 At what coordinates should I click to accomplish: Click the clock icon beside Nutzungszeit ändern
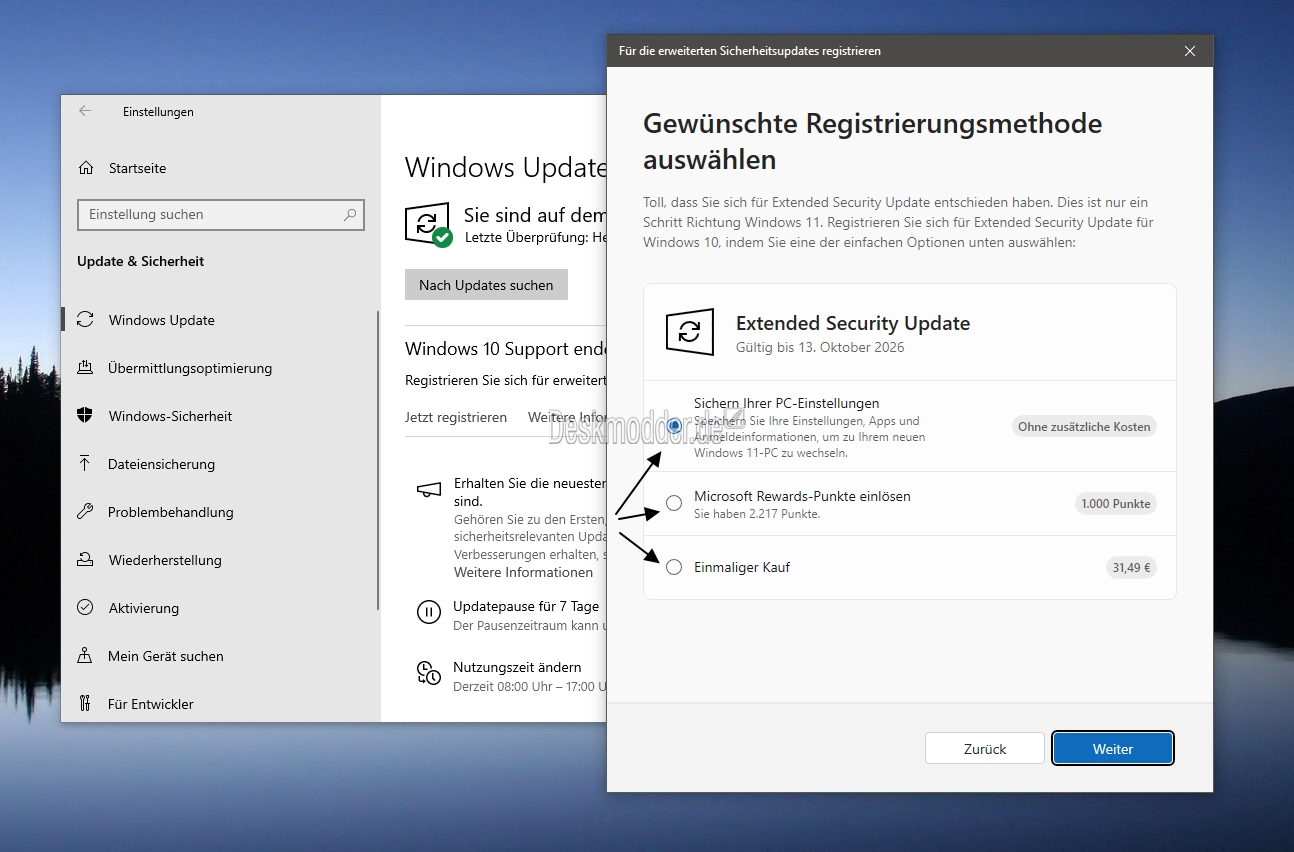click(x=429, y=673)
